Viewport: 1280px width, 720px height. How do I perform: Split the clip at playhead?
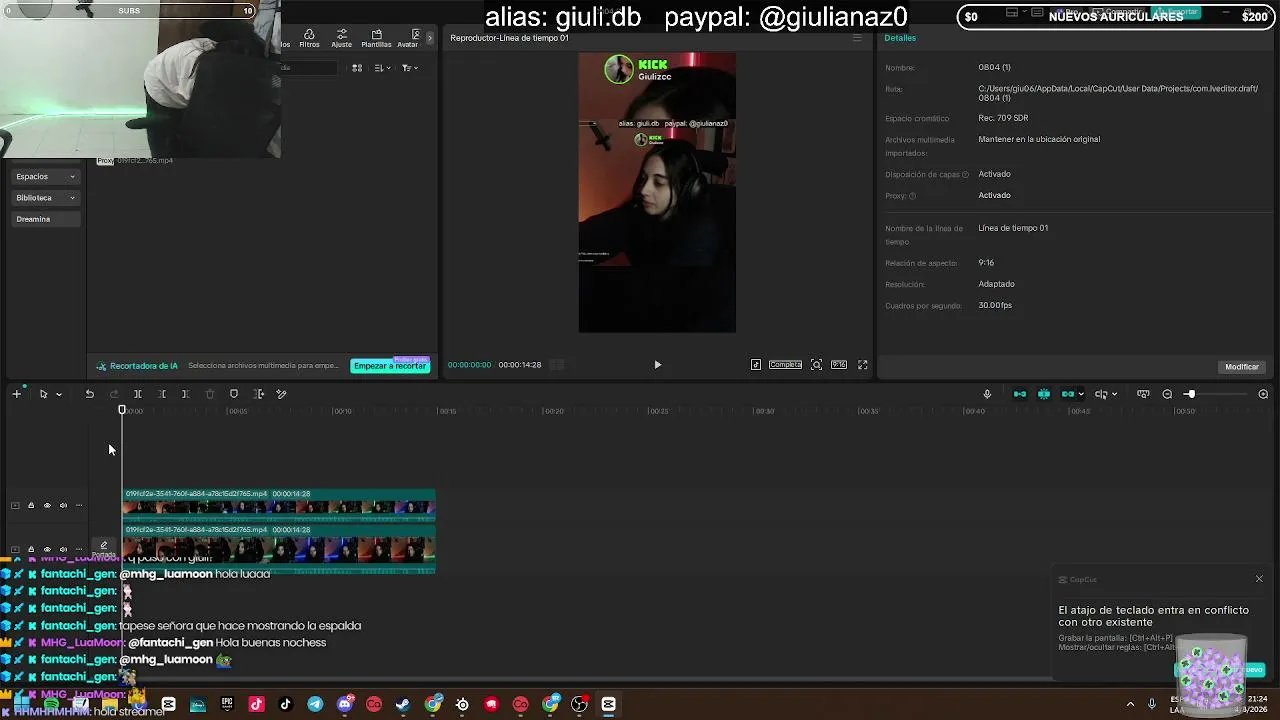[138, 394]
